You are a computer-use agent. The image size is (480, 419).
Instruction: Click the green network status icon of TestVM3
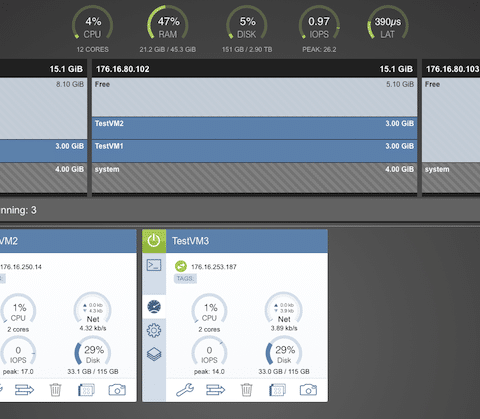click(x=181, y=266)
